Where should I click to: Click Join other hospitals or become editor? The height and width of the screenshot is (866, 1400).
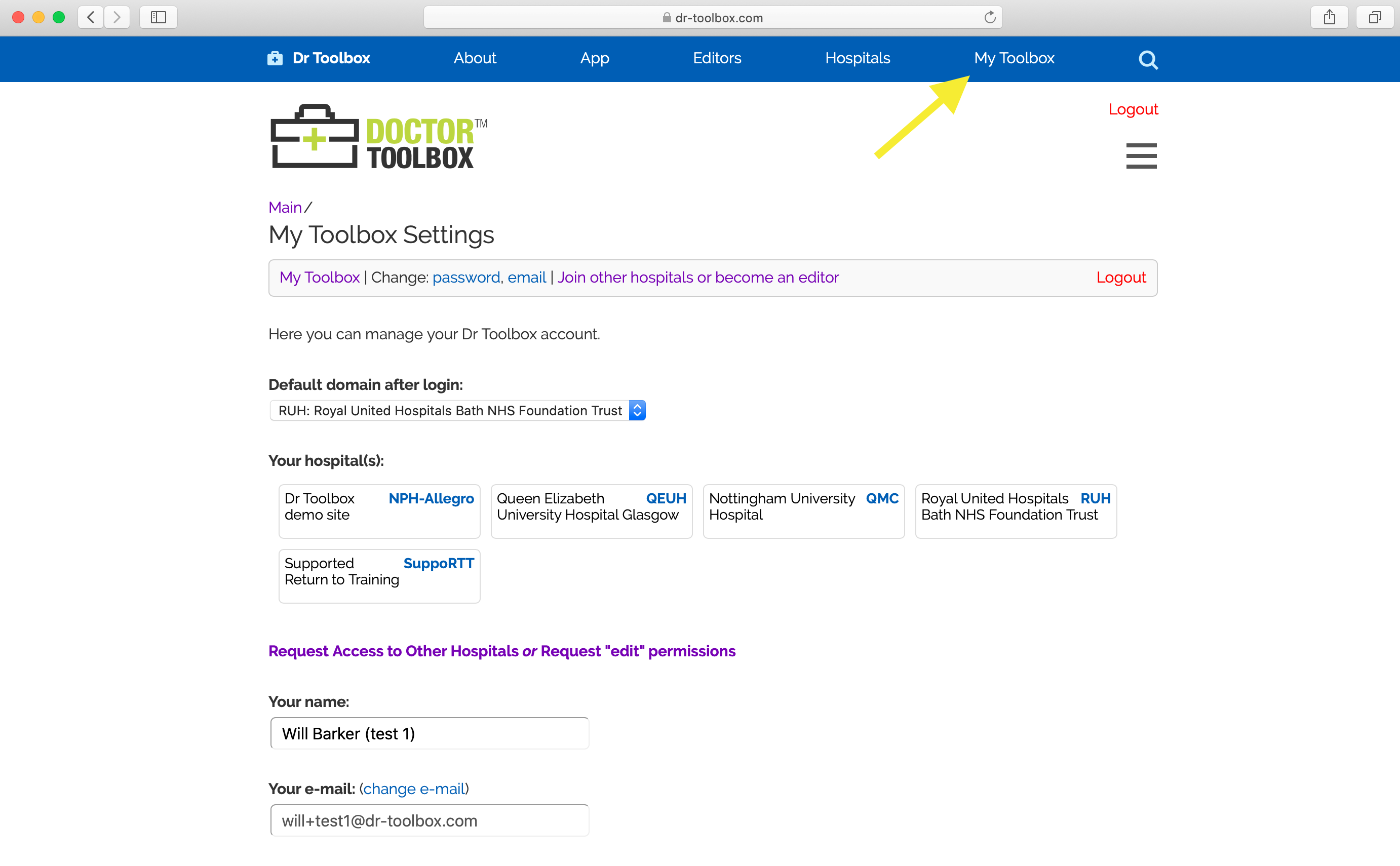[697, 278]
